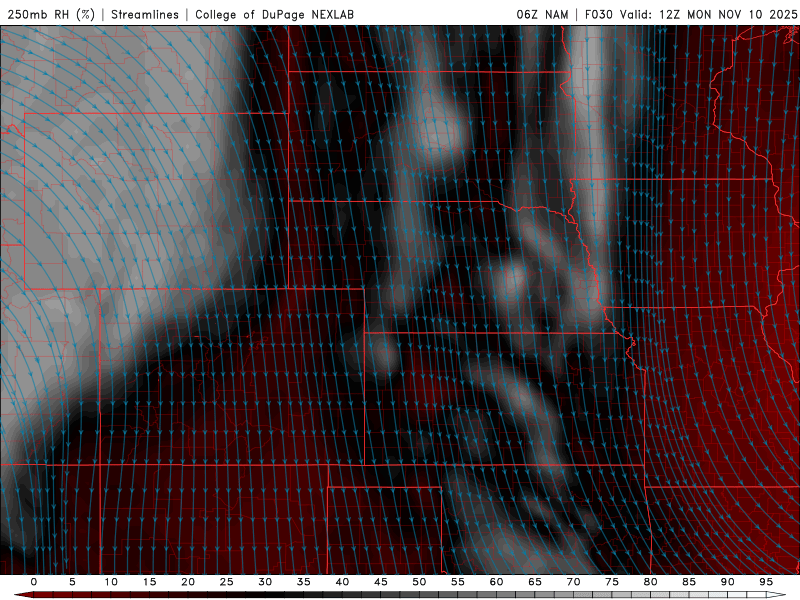The image size is (800, 600).
Task: Click the '35' label on the legend
Action: pos(304,582)
